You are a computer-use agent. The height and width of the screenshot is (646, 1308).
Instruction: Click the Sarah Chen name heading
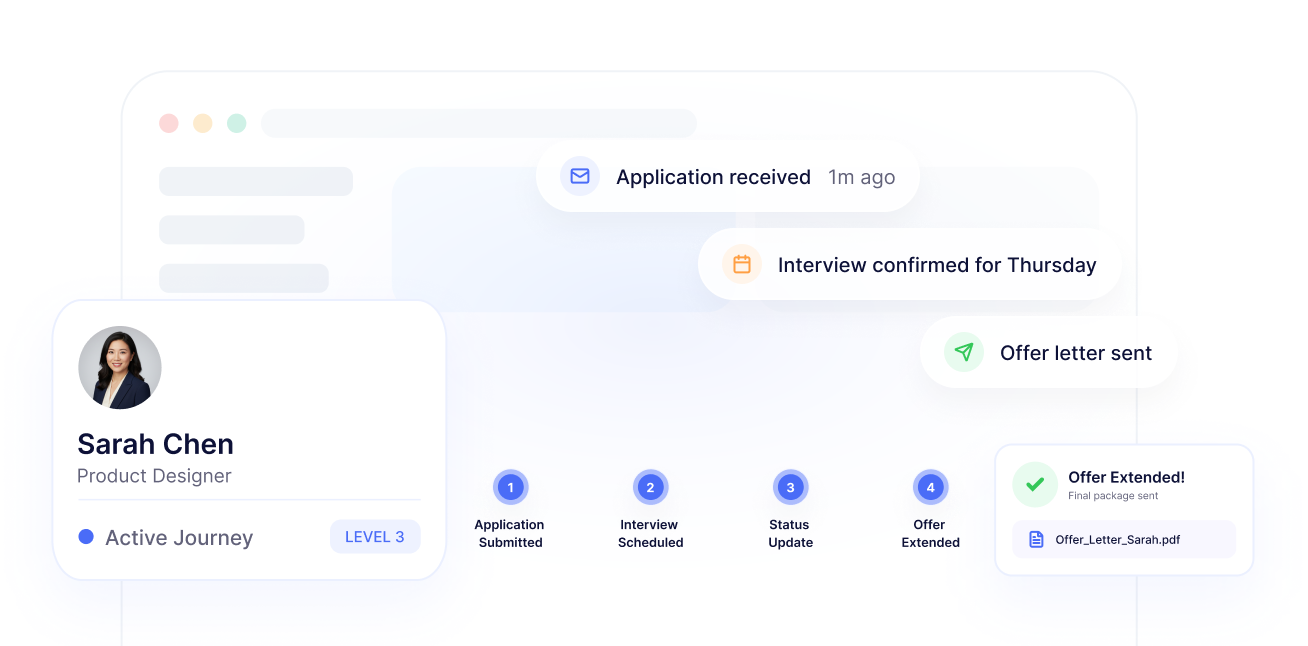(155, 444)
